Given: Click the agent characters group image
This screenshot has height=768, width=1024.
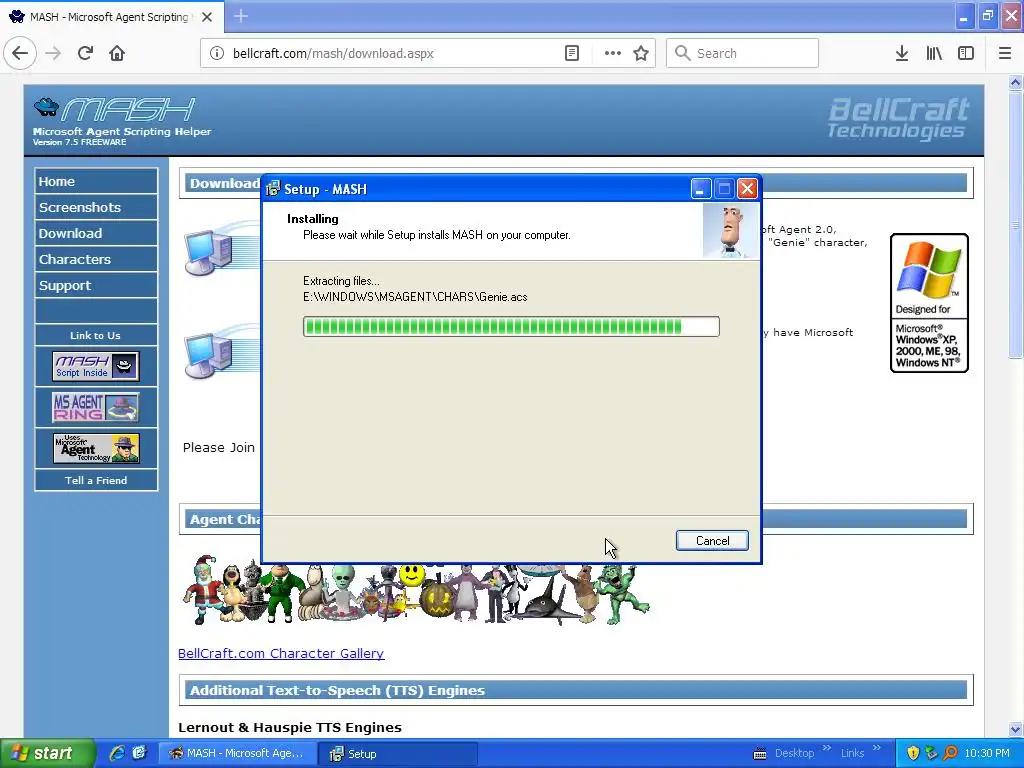Looking at the screenshot, I should click(416, 592).
